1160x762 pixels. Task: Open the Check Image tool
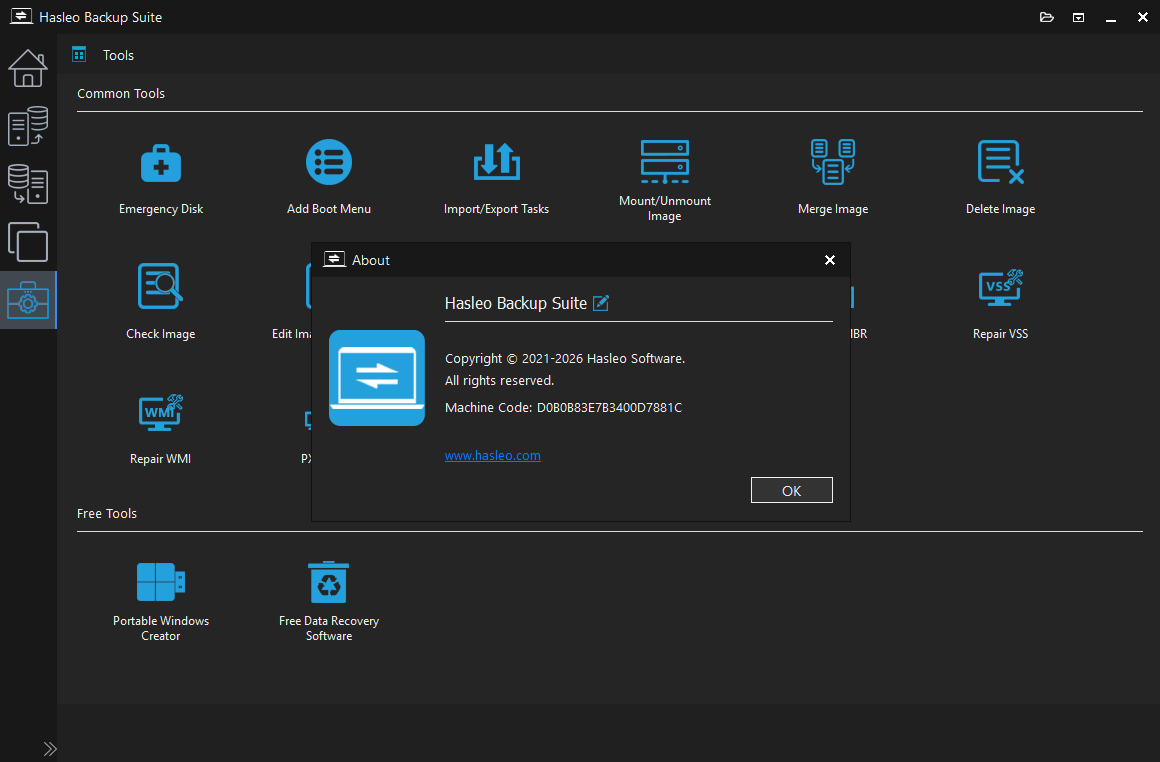point(161,302)
